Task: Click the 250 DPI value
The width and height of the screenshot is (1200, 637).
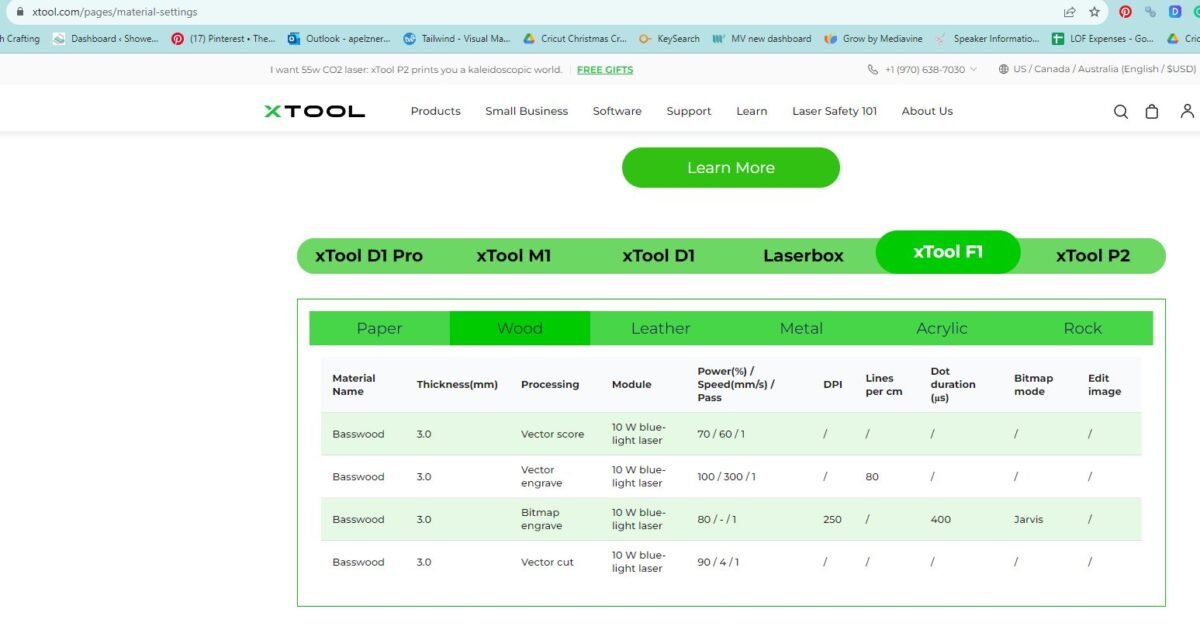Action: (x=833, y=519)
